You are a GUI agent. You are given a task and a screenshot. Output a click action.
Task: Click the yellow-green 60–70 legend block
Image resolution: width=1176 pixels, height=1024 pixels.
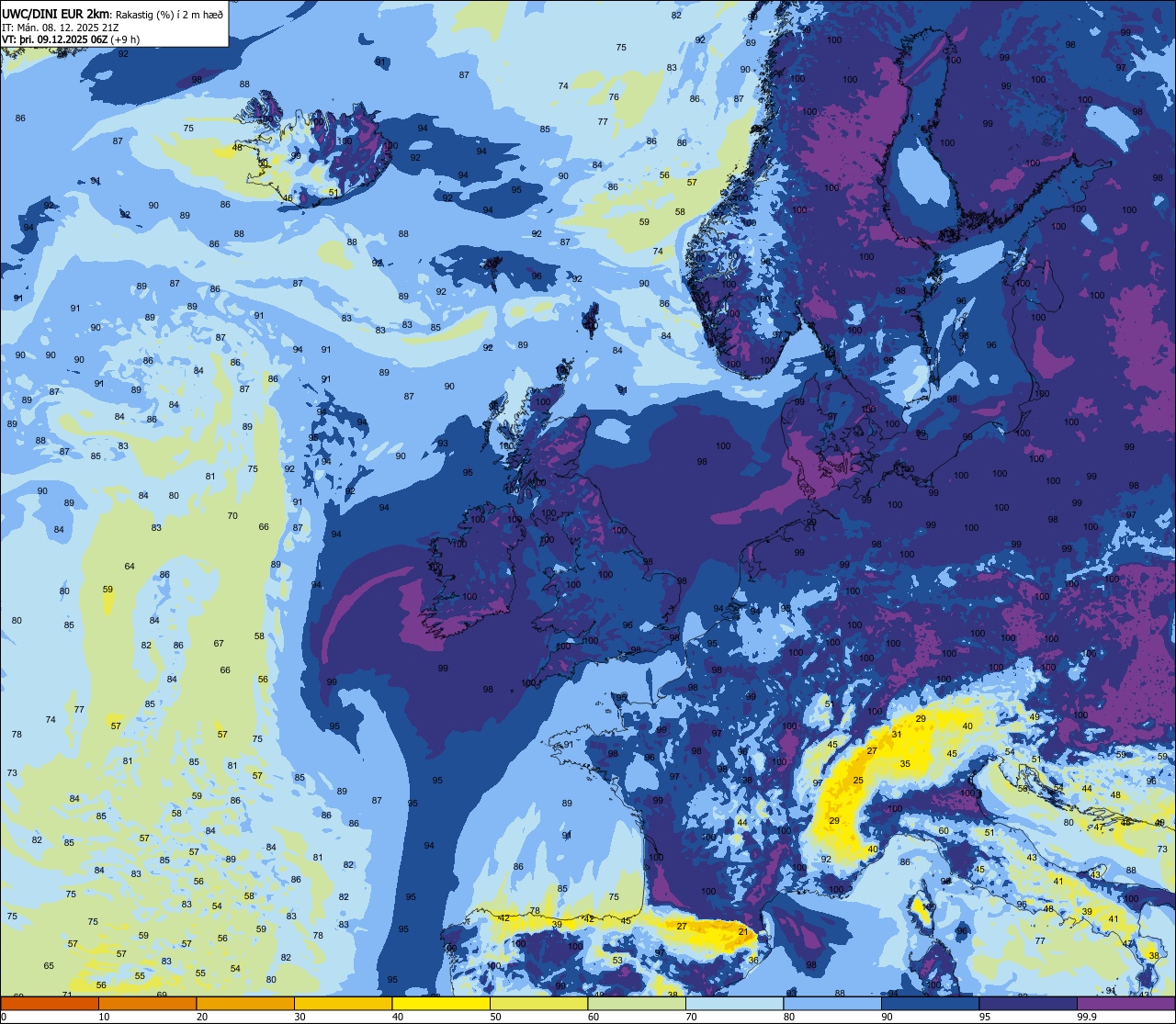click(637, 1003)
